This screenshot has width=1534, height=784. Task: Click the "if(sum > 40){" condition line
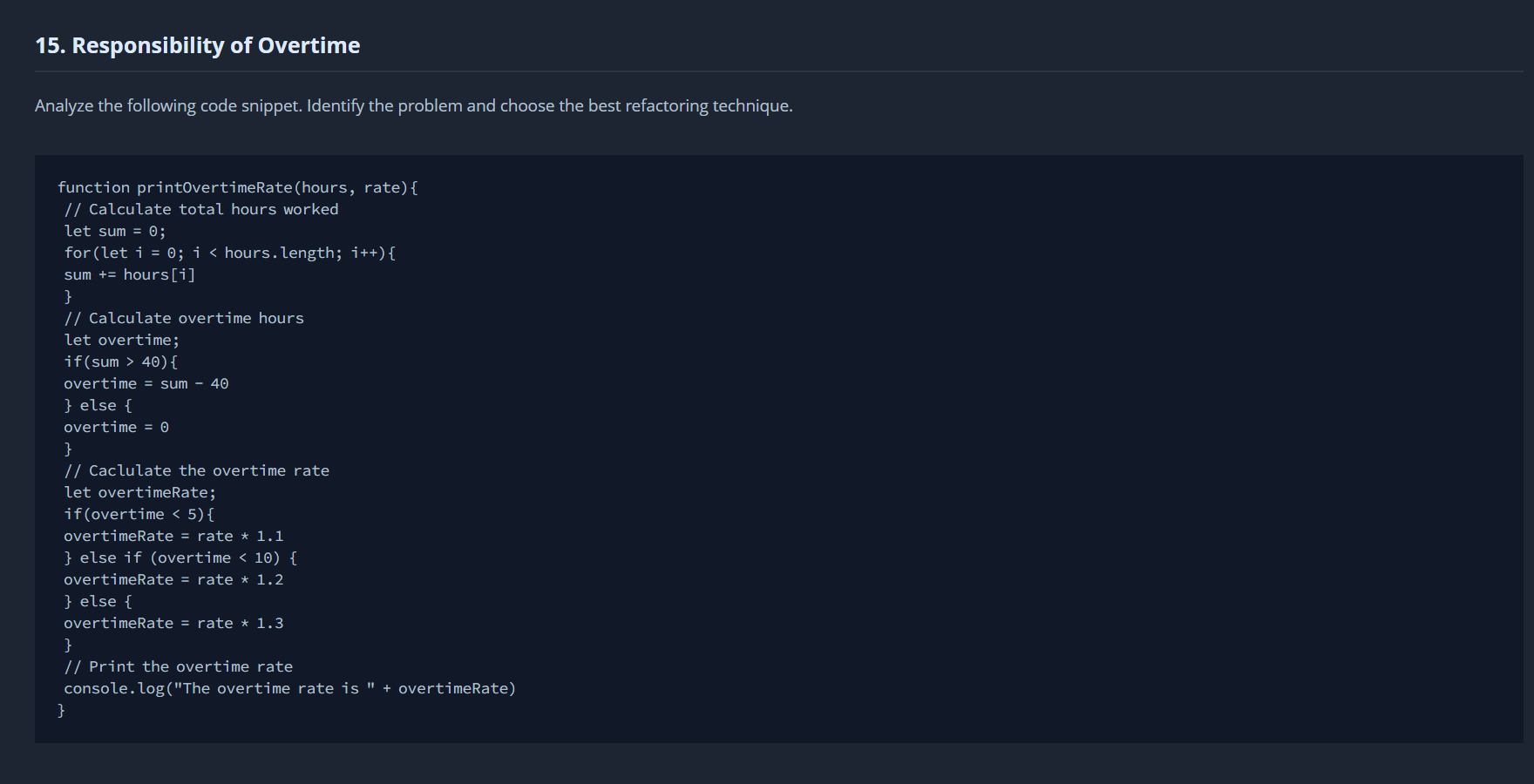pyautogui.click(x=120, y=362)
